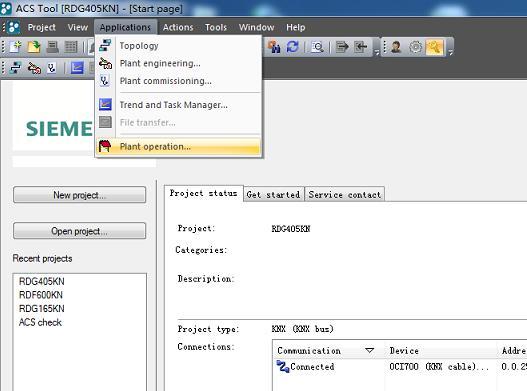Click the ACS application logo left of Project menu

pyautogui.click(x=14, y=27)
